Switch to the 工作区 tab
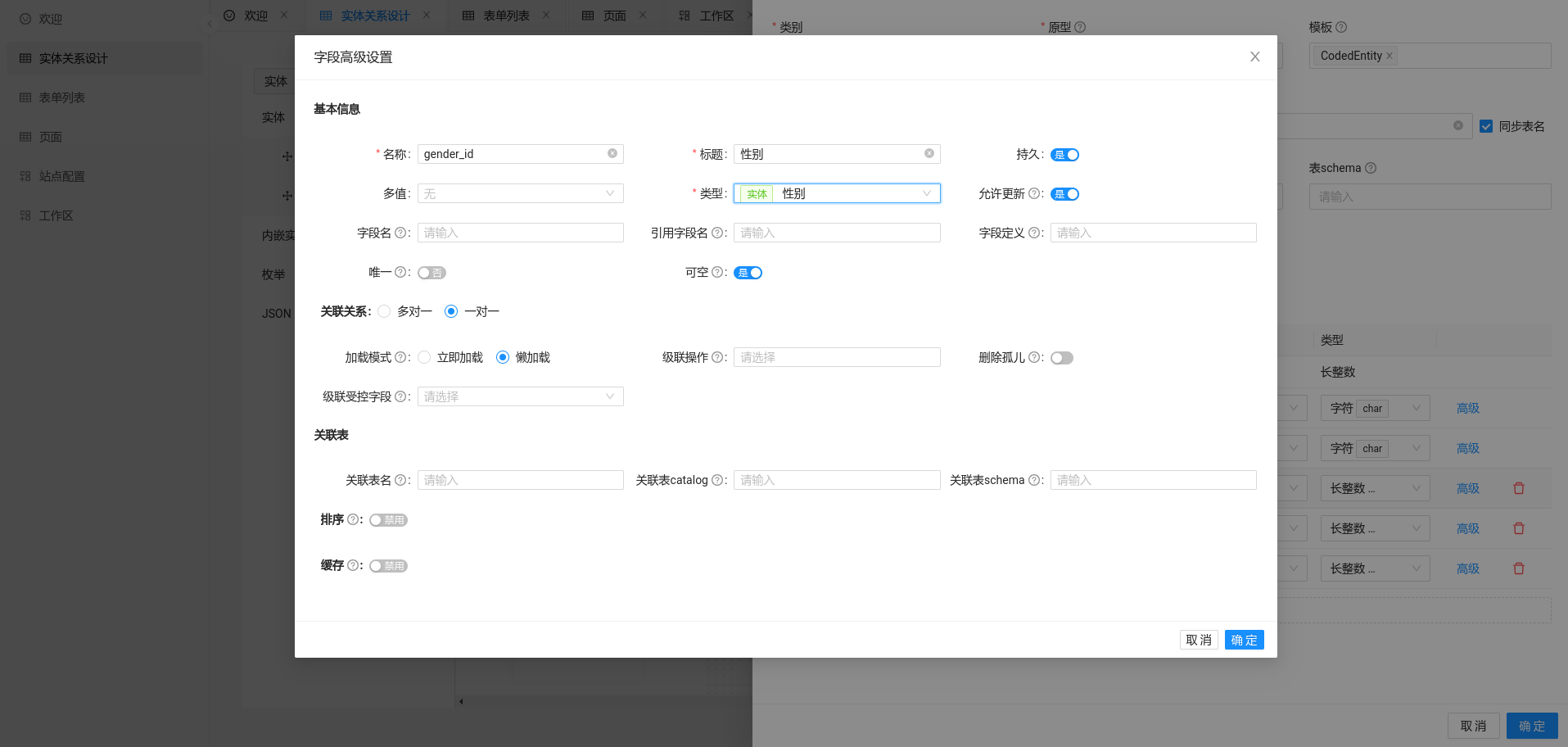Screen dimensions: 1568x747 point(716,16)
